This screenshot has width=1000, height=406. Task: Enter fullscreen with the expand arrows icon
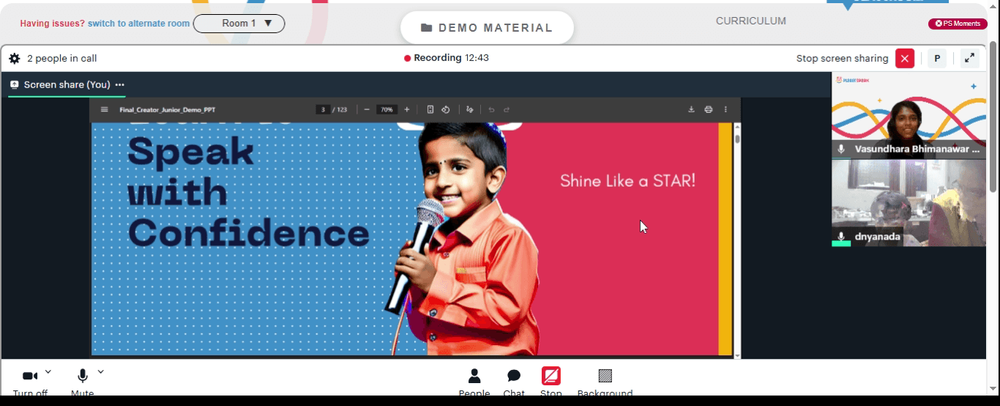coord(969,58)
